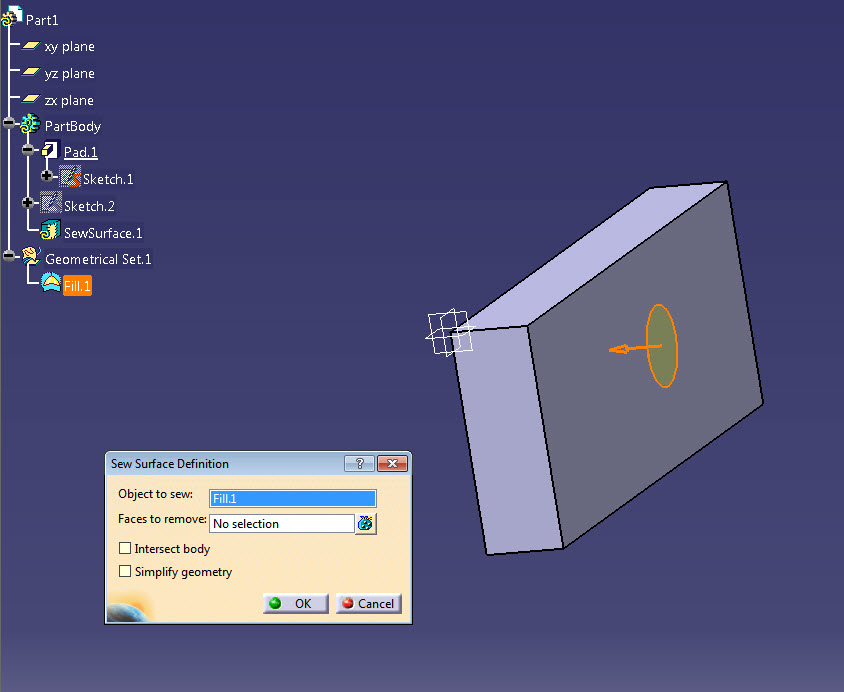844x692 pixels.
Task: Click the Object to sew field
Action: 293,498
